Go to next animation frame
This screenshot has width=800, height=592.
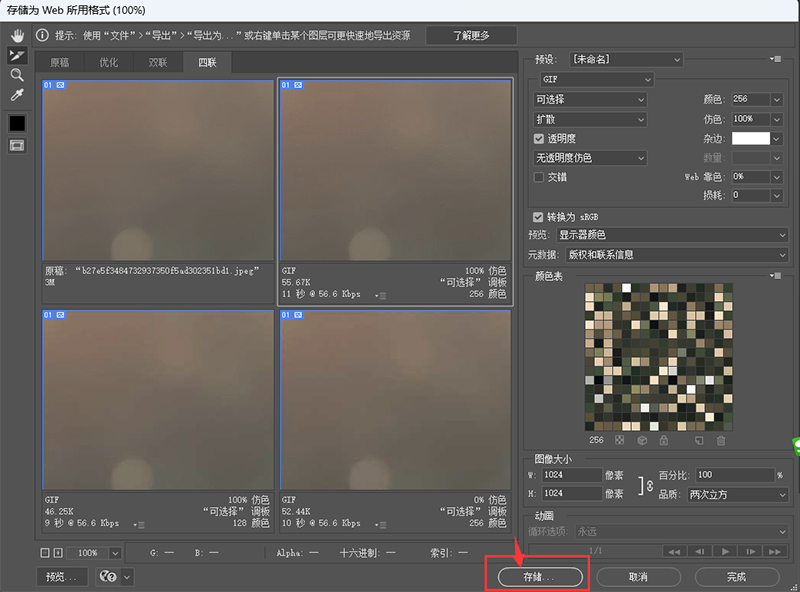pos(751,551)
